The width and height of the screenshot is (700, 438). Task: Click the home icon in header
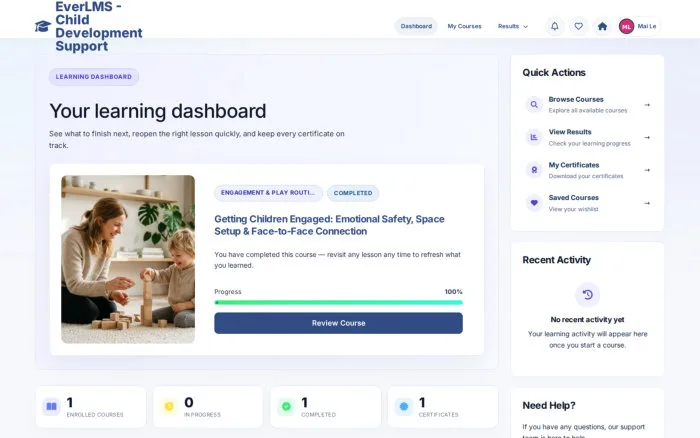tap(602, 26)
